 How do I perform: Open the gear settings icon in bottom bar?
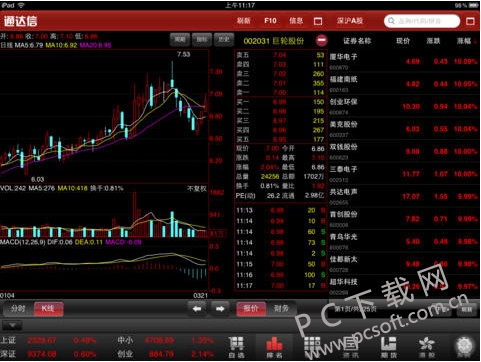465,347
